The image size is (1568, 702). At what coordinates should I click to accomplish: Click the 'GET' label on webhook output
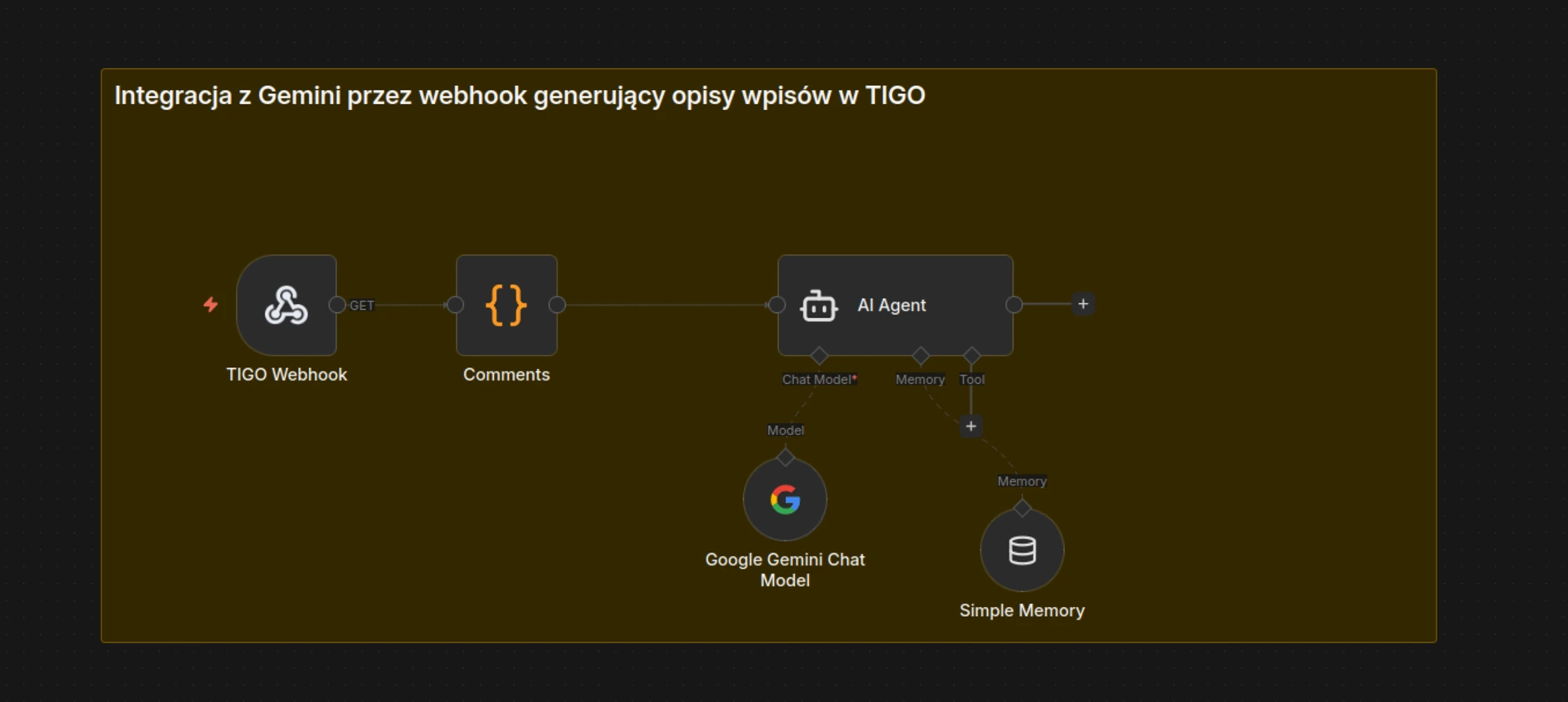[362, 306]
